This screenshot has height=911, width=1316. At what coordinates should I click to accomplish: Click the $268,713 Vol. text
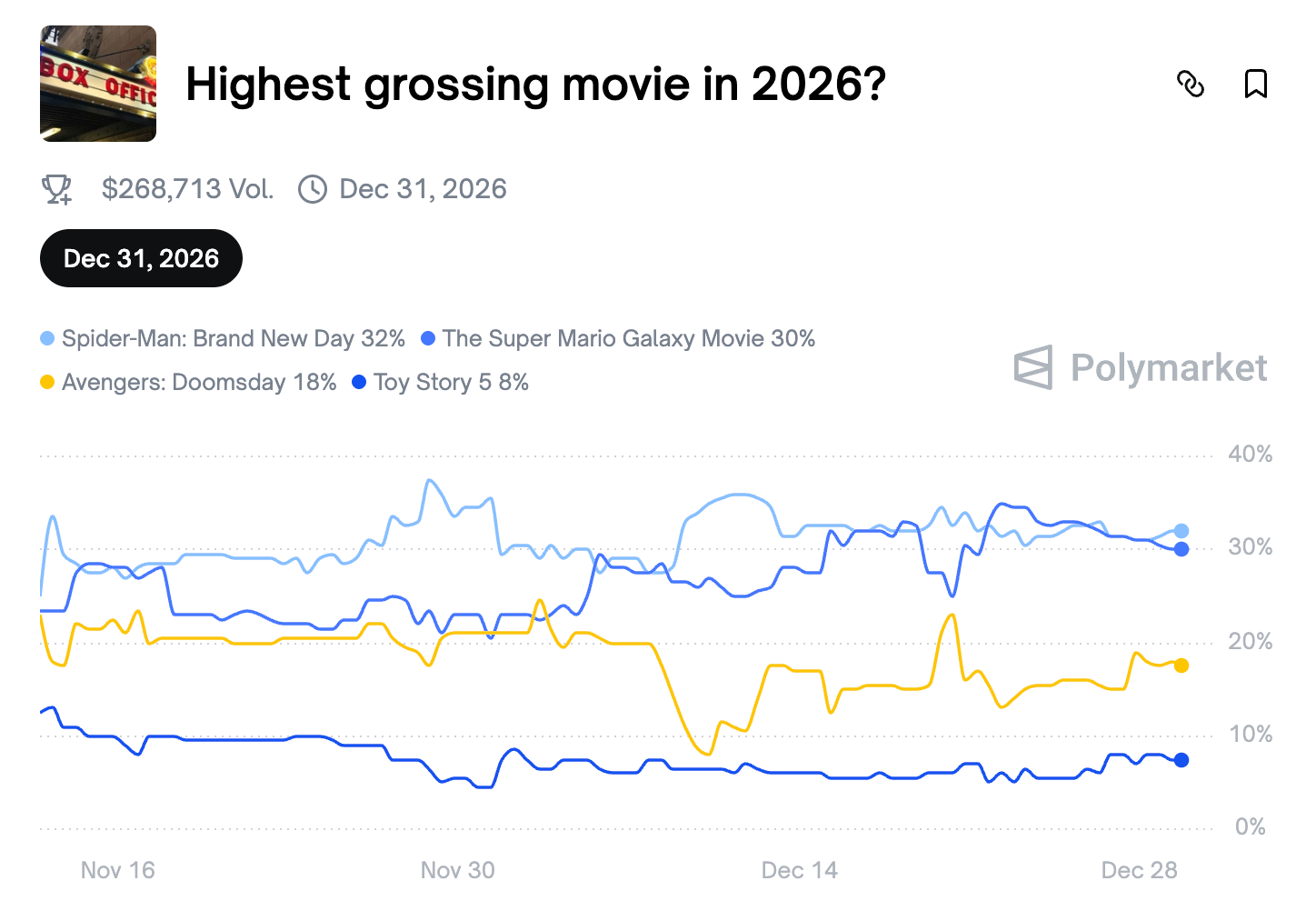[x=187, y=189]
